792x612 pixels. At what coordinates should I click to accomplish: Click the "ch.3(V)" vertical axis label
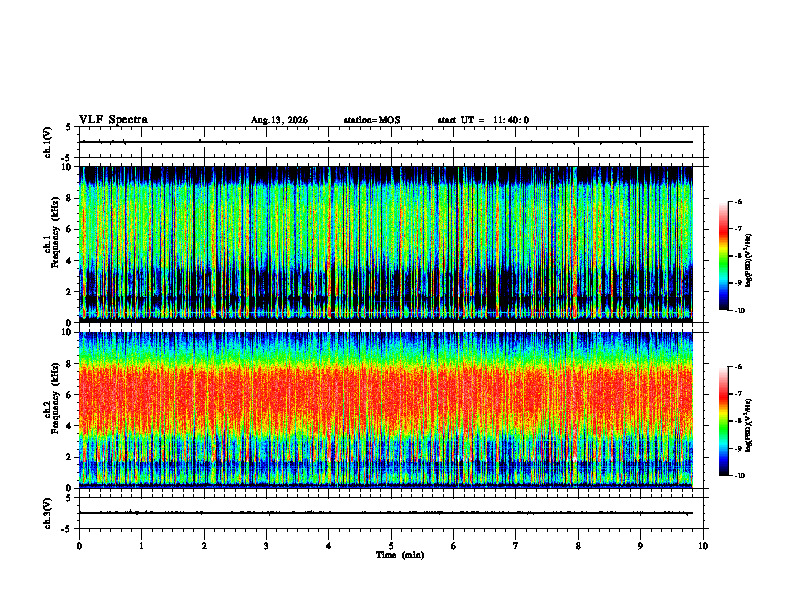coord(48,513)
